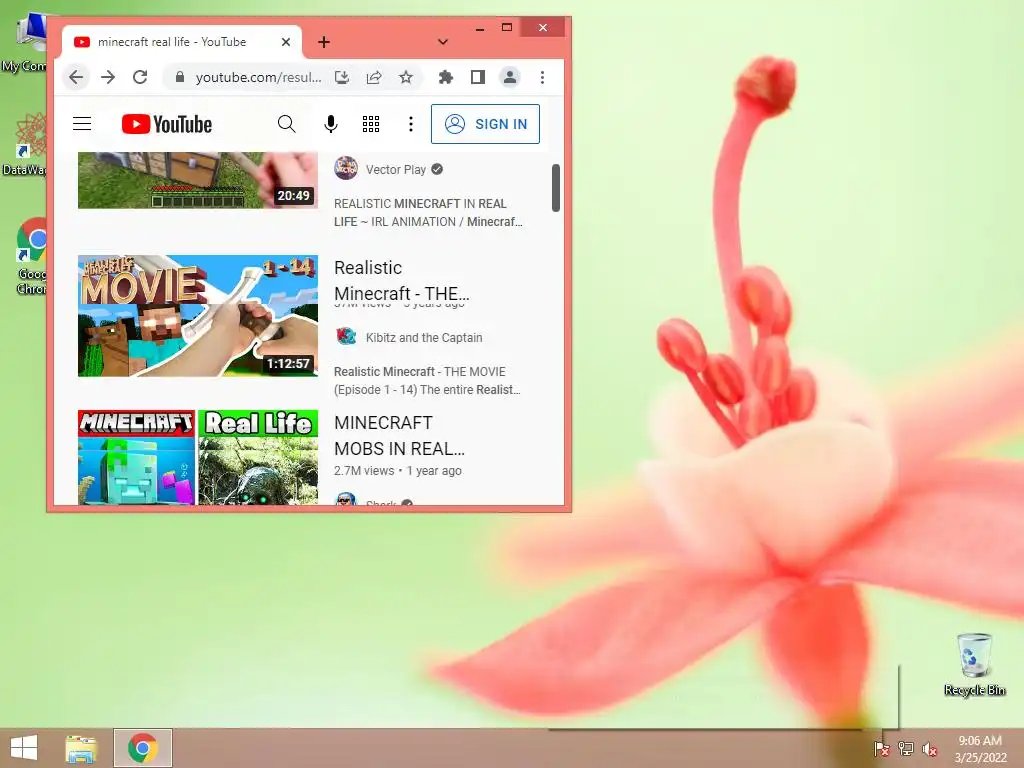The image size is (1024, 768).
Task: Open YouTube search with the magnifier icon
Action: coord(286,123)
